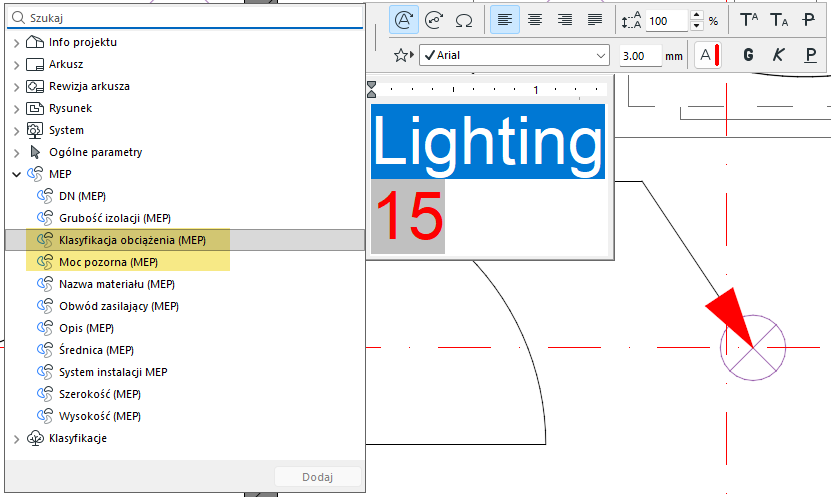Click the Insert Autotext icon in the text toolbar
The width and height of the screenshot is (831, 497).
click(x=404, y=20)
